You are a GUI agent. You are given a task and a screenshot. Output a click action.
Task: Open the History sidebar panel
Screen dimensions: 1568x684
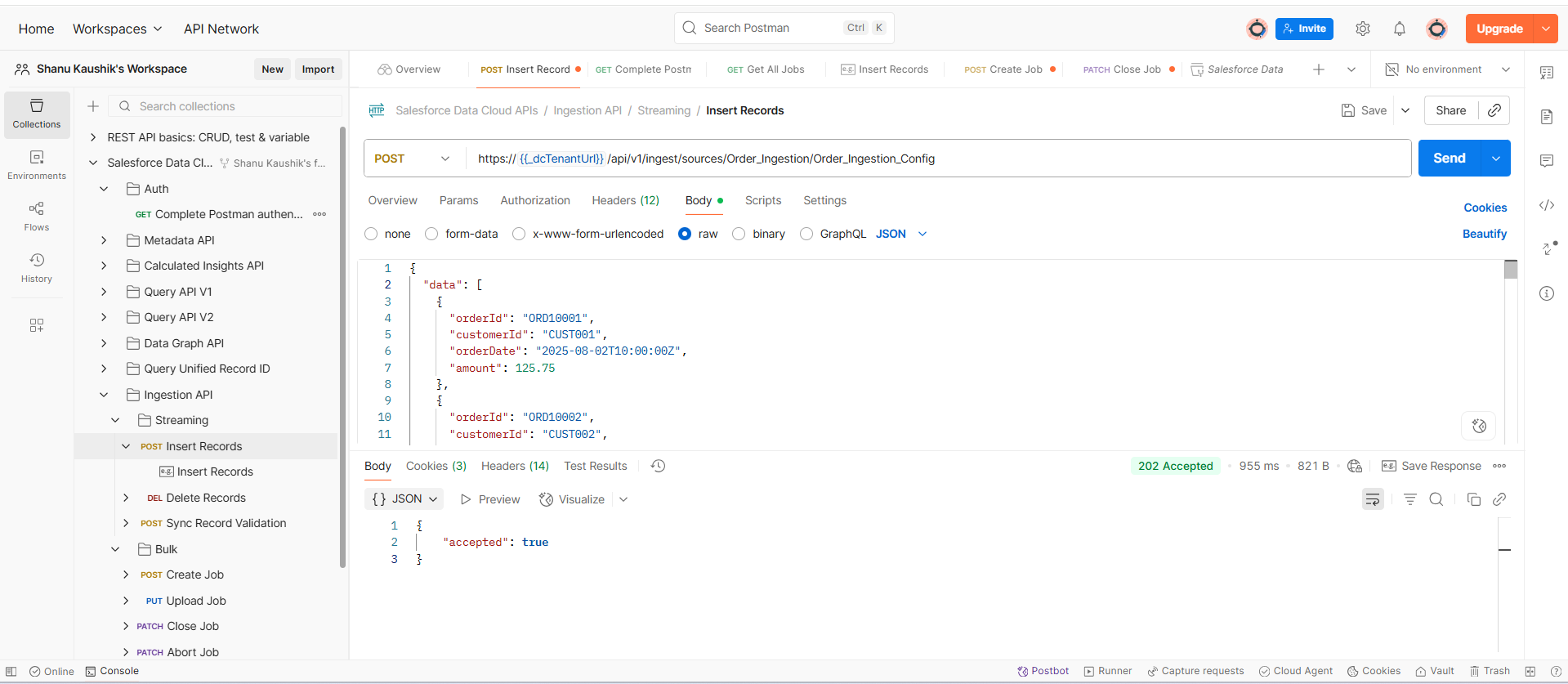tap(36, 267)
